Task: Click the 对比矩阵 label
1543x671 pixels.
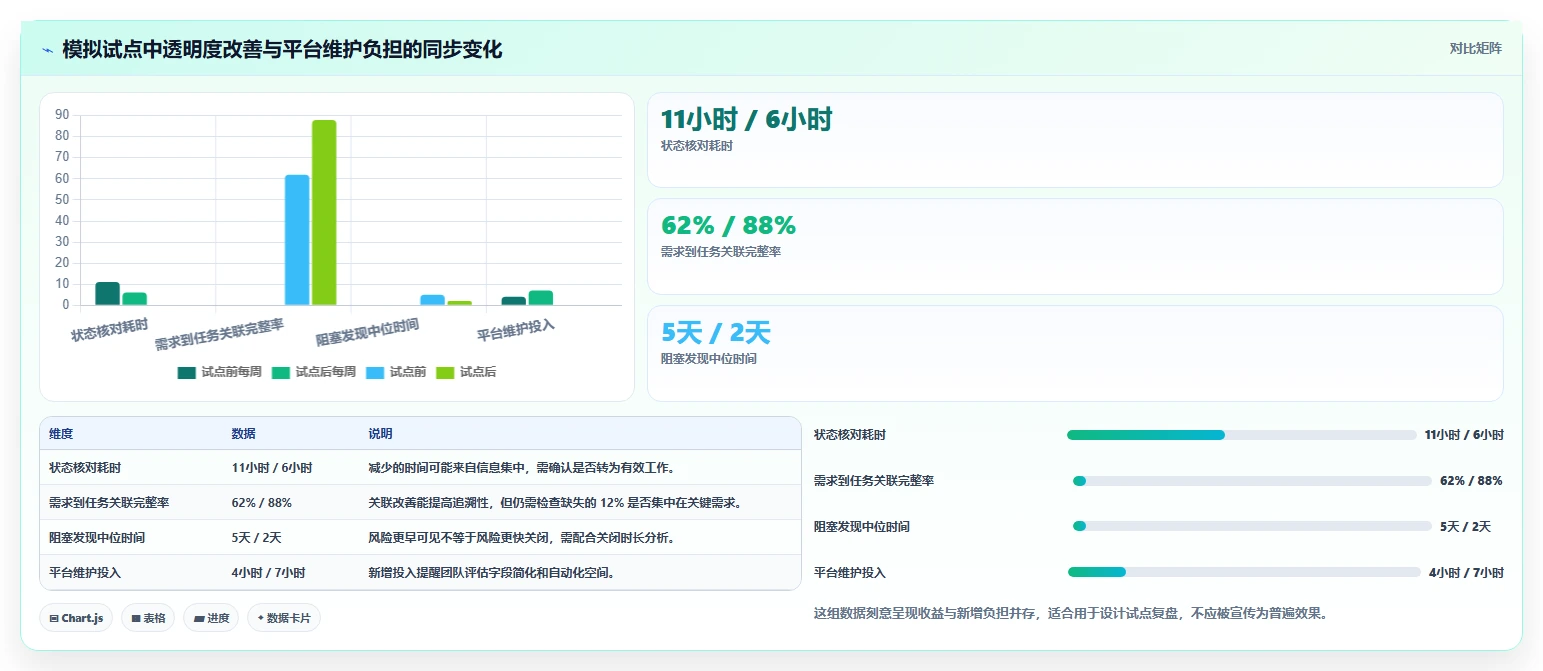Action: click(1475, 48)
